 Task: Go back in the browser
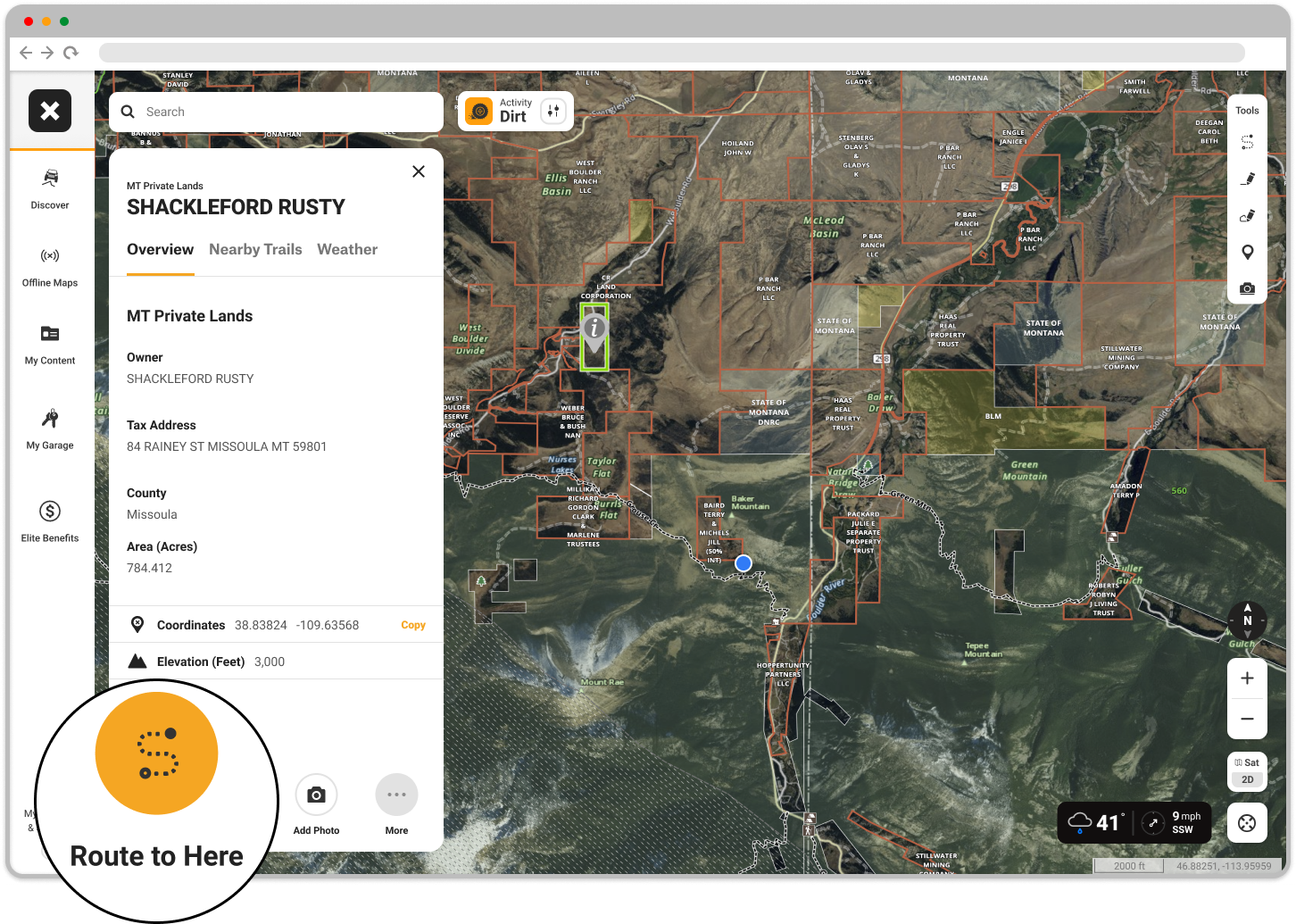[26, 53]
